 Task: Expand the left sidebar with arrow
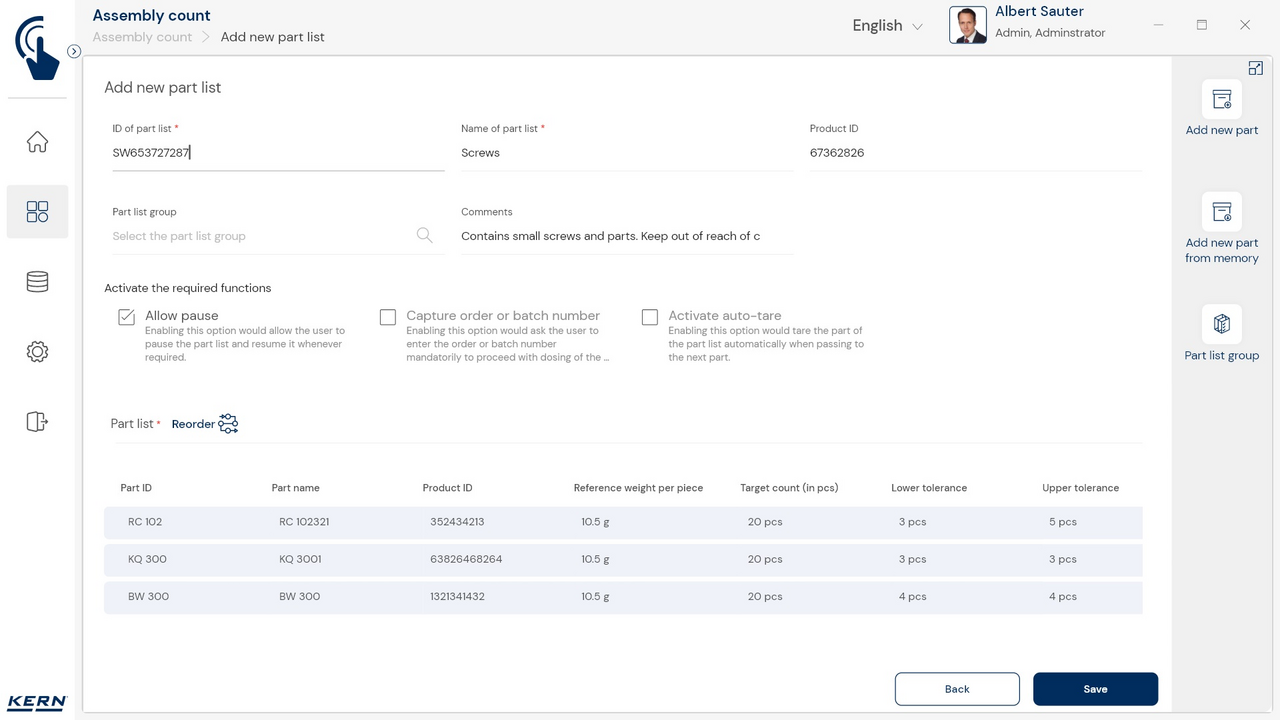[74, 51]
